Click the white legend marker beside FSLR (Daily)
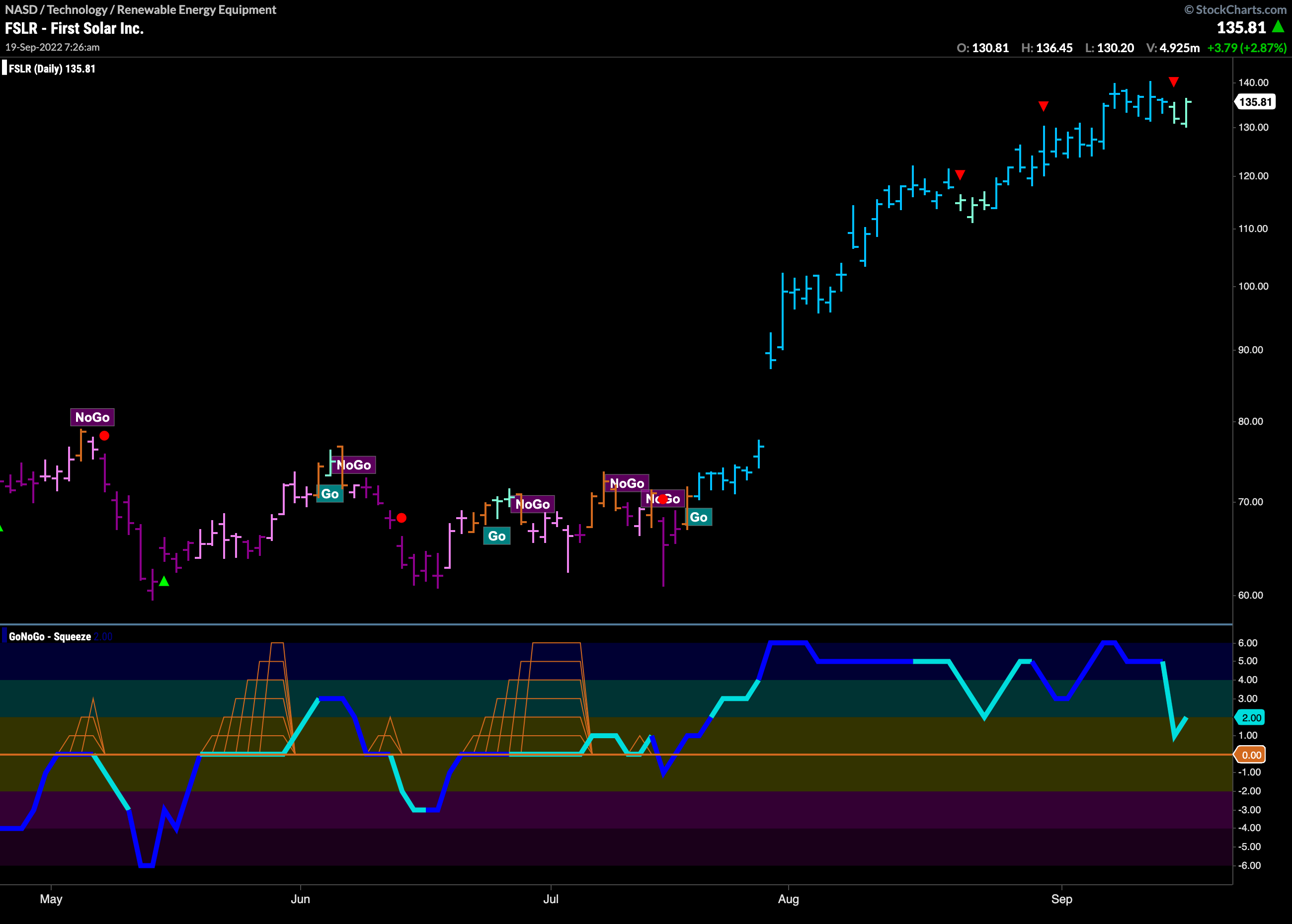Viewport: 1292px width, 924px height. click(x=4, y=68)
